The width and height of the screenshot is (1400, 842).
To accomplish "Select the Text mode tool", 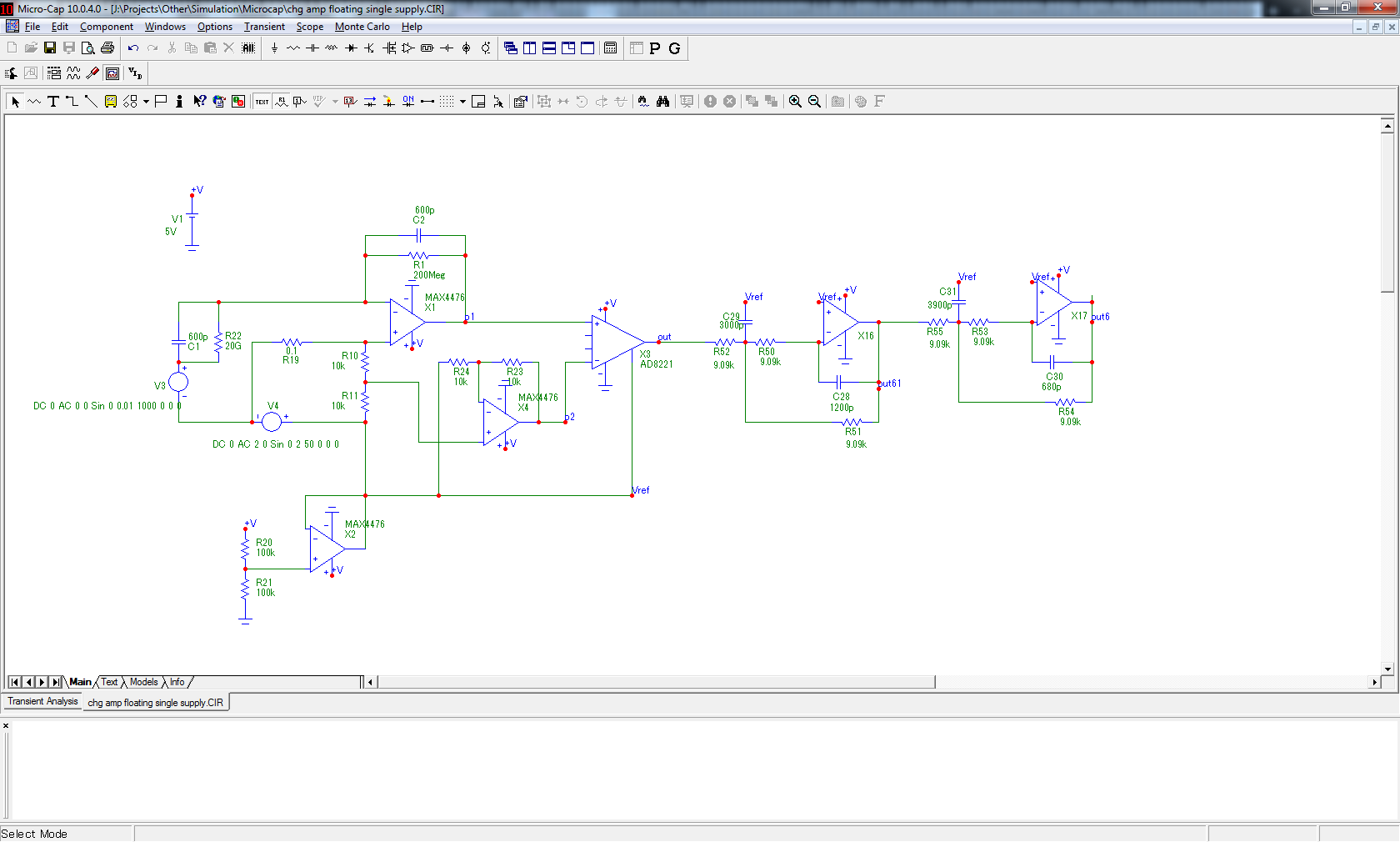I will [x=53, y=102].
